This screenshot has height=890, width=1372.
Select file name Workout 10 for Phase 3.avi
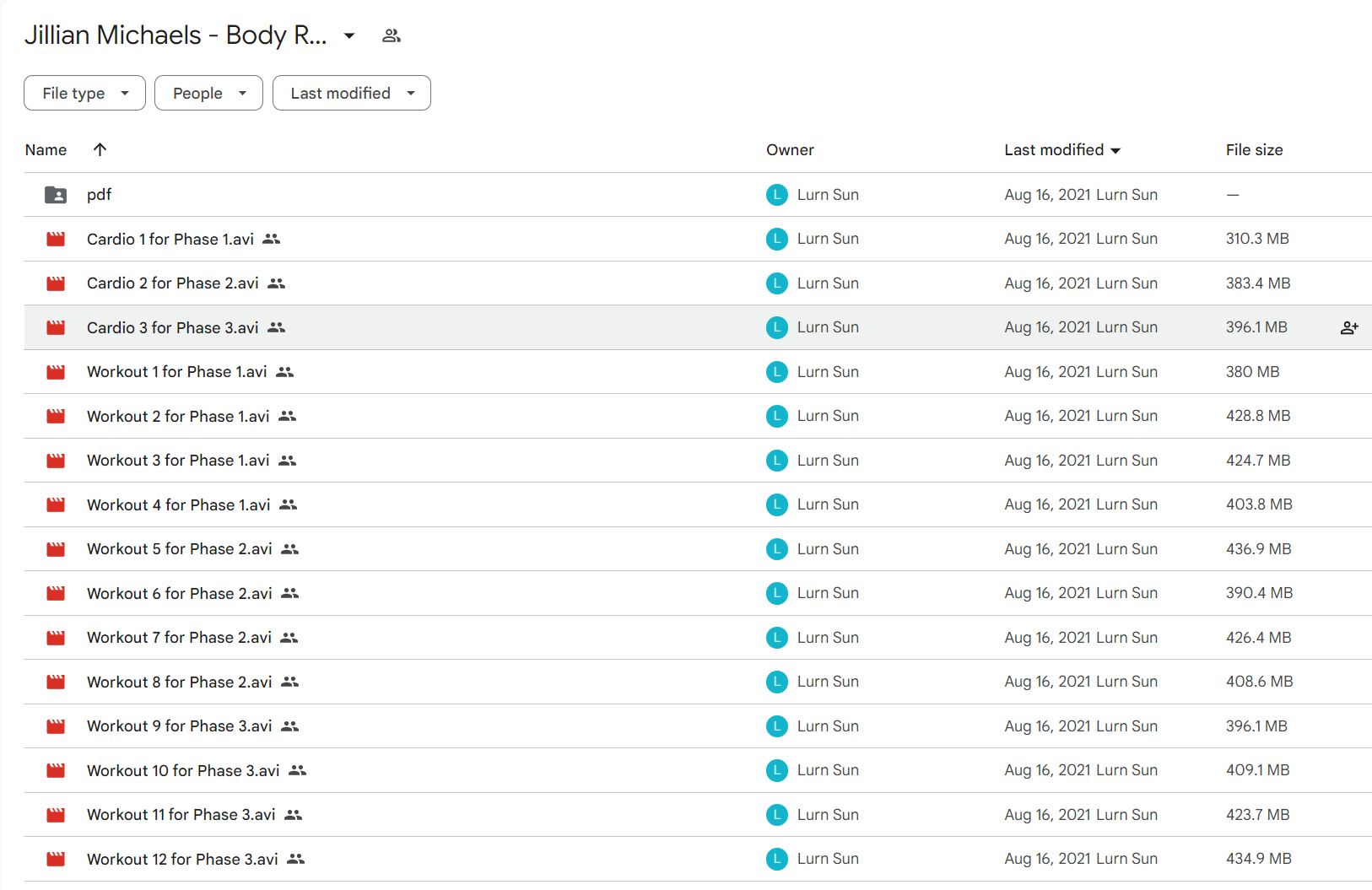(x=183, y=770)
